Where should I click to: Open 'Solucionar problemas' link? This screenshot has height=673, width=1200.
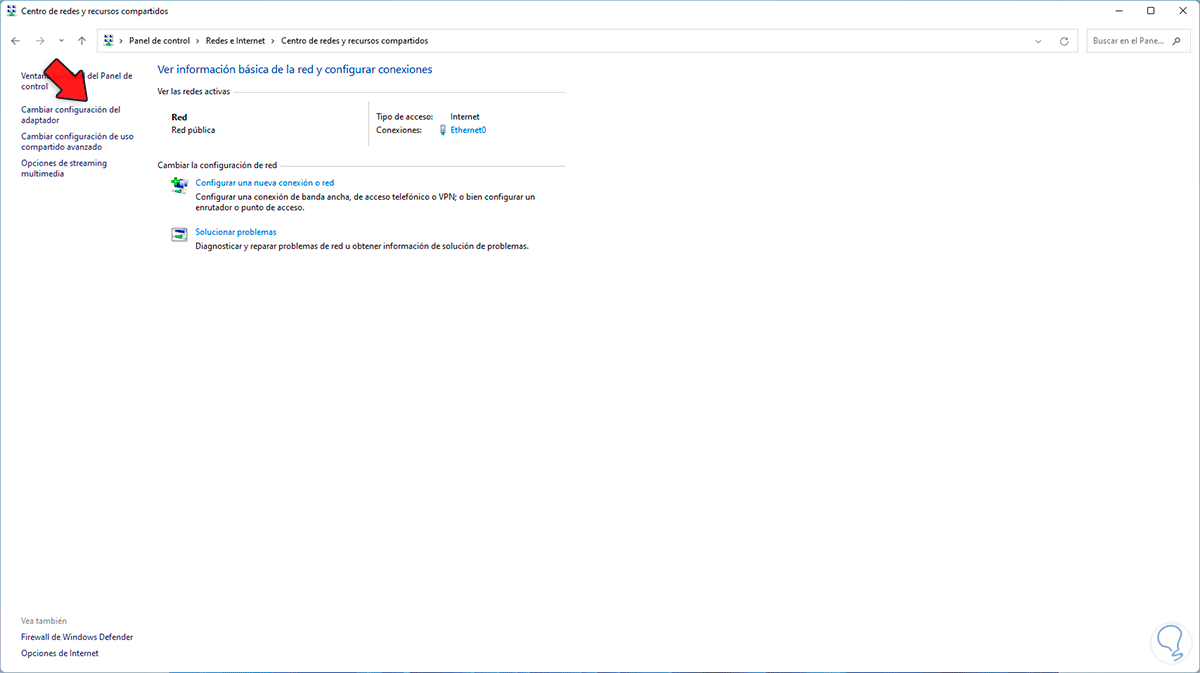(236, 232)
